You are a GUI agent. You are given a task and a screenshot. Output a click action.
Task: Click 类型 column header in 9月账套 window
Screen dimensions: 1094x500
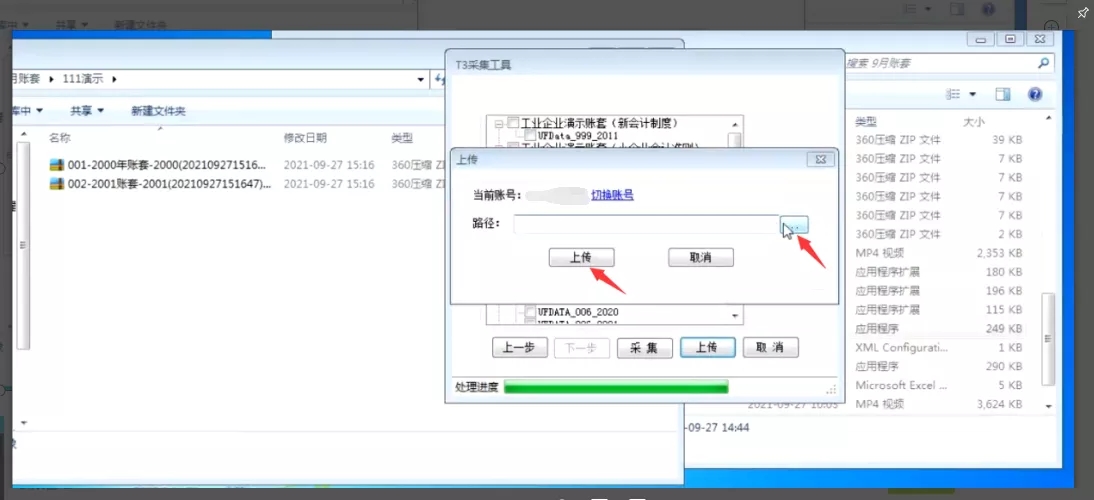pyautogui.click(x=866, y=121)
